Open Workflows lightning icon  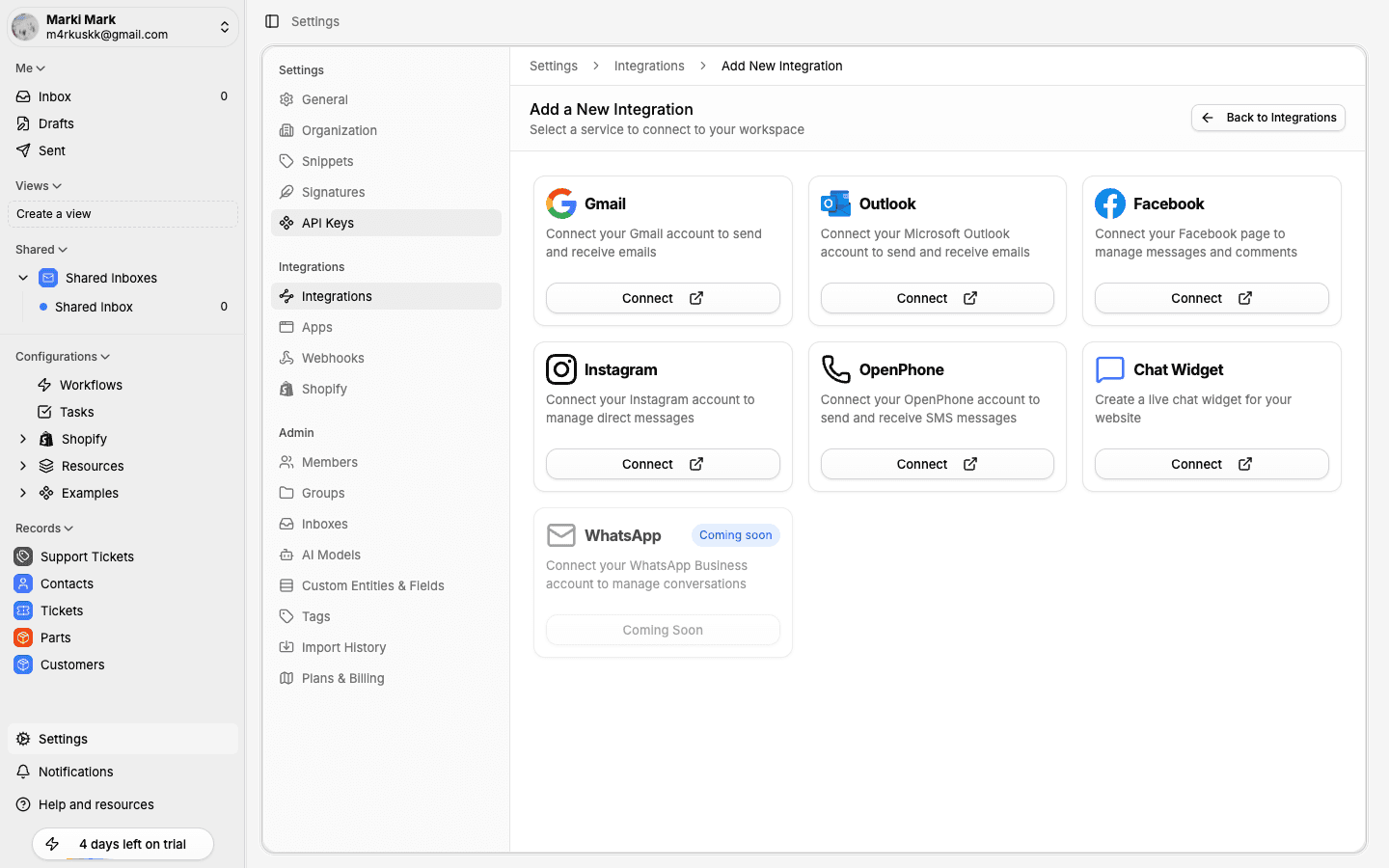[44, 385]
